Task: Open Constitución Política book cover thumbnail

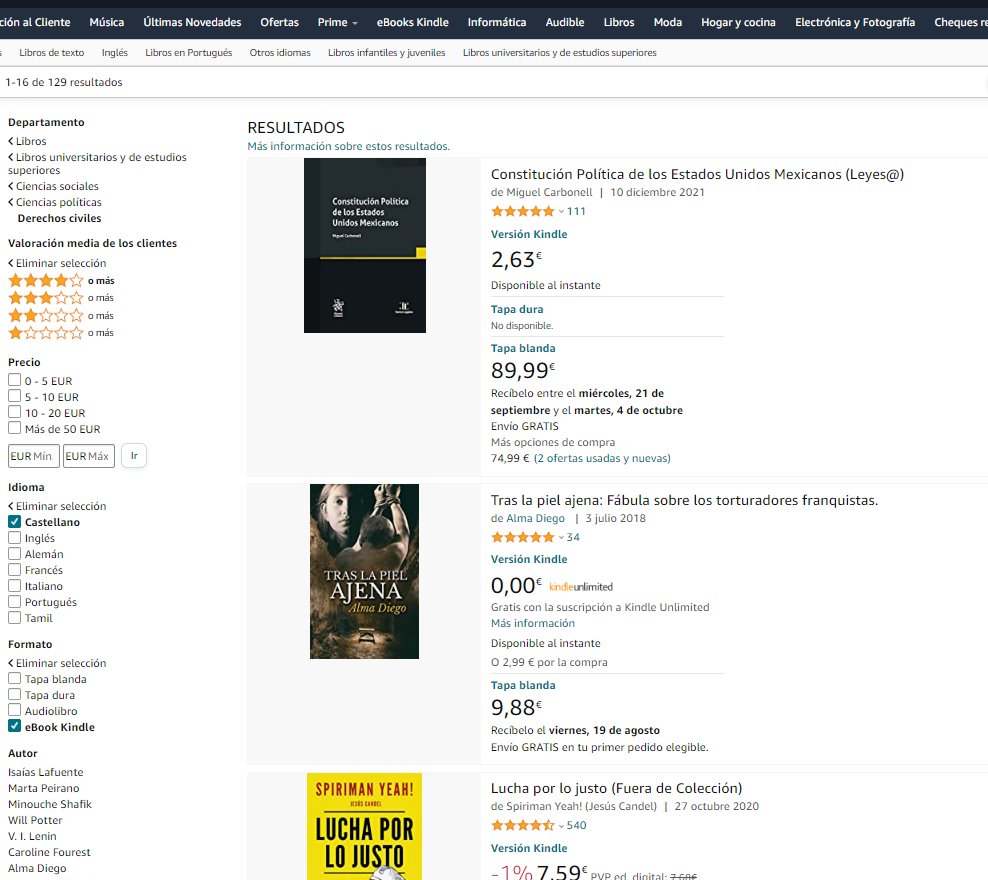Action: [365, 246]
